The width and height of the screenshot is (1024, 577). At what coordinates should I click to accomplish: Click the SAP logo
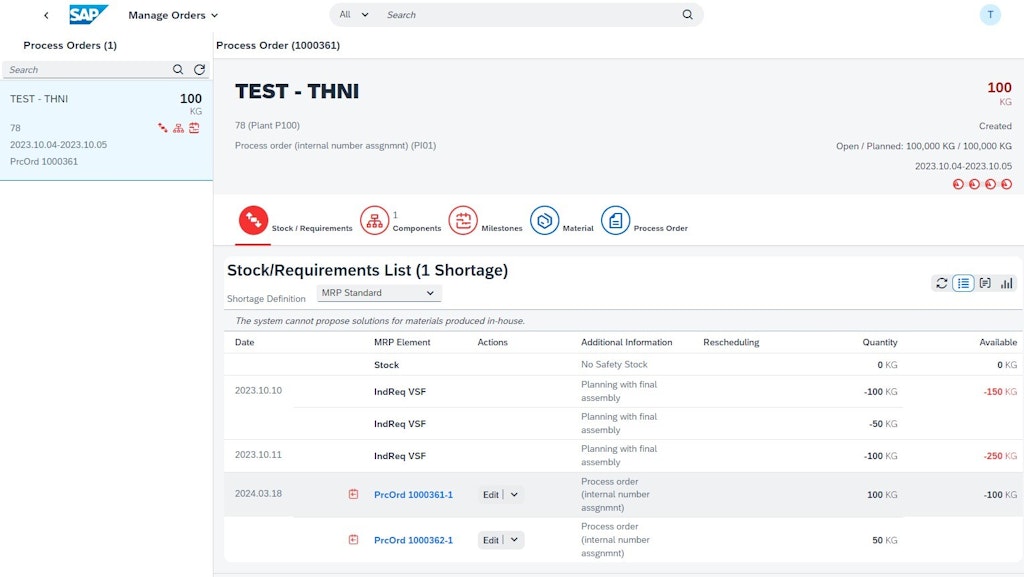[87, 14]
